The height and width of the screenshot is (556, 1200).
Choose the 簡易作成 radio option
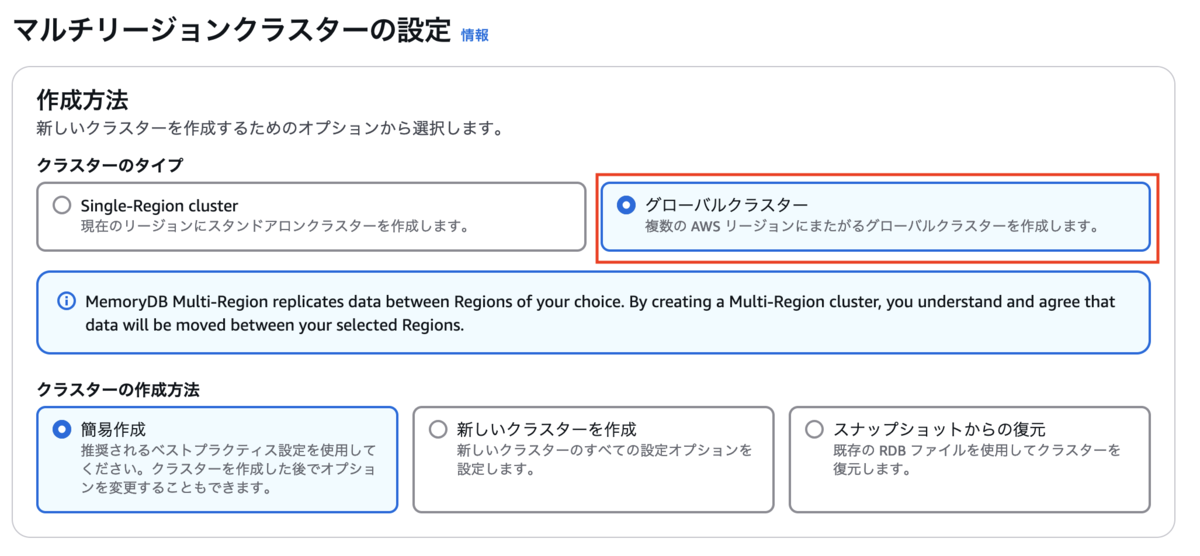[x=61, y=430]
